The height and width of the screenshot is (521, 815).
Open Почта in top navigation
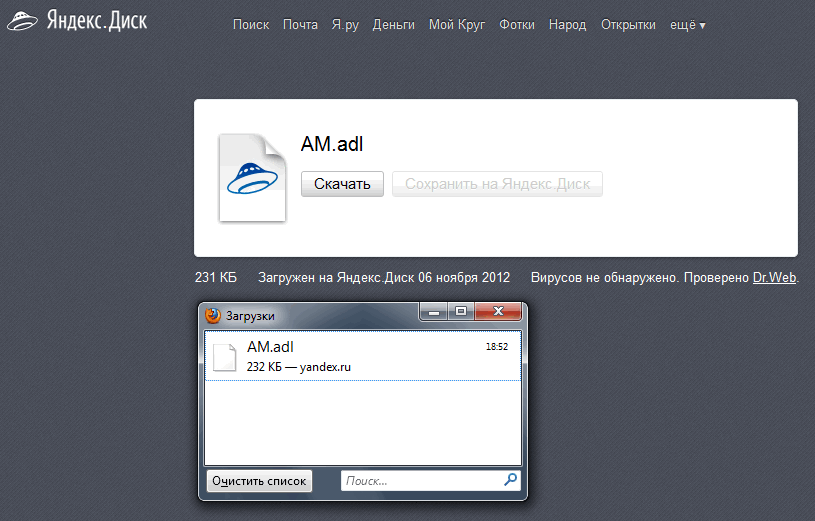[300, 24]
